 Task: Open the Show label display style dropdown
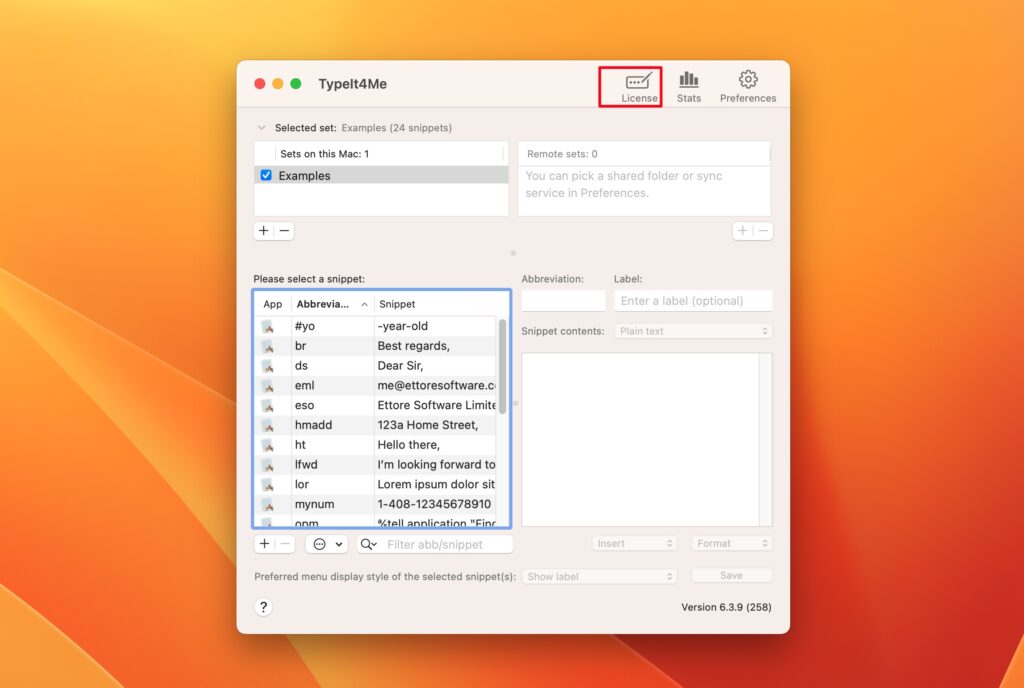598,576
